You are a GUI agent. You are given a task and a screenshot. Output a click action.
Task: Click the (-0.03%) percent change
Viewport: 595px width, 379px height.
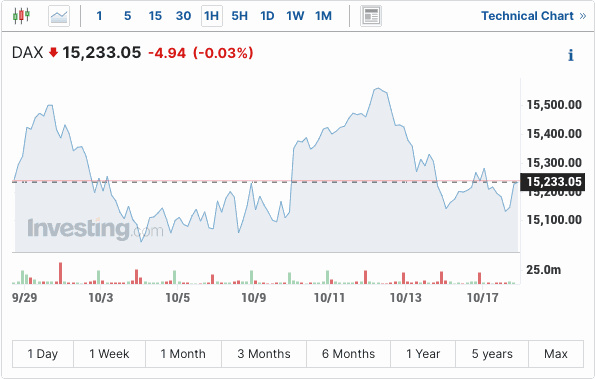point(223,53)
